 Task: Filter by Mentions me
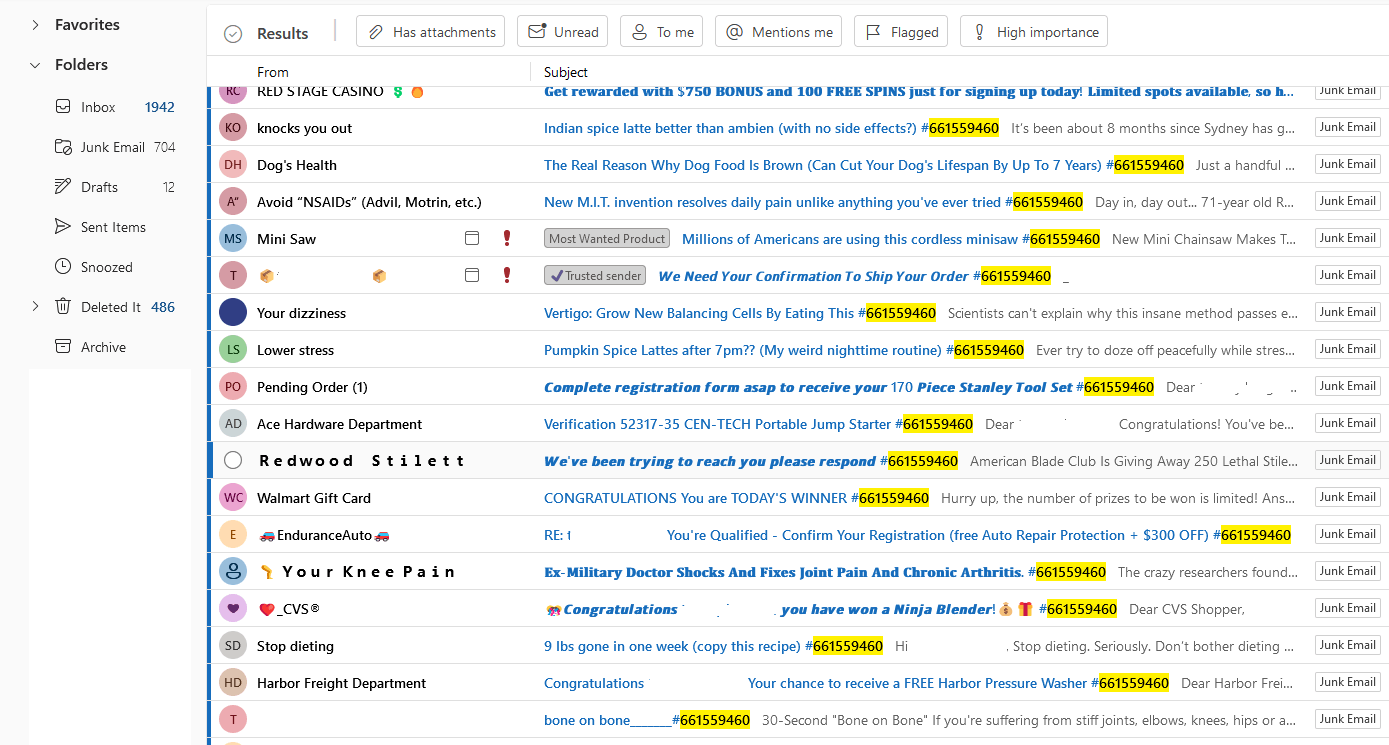click(x=778, y=32)
